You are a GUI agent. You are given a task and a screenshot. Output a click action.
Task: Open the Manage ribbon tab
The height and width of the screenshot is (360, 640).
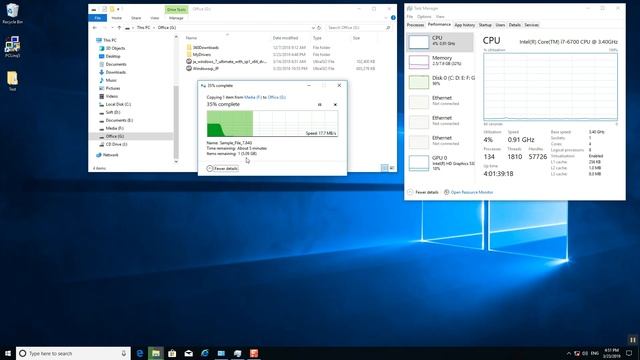(x=176, y=18)
